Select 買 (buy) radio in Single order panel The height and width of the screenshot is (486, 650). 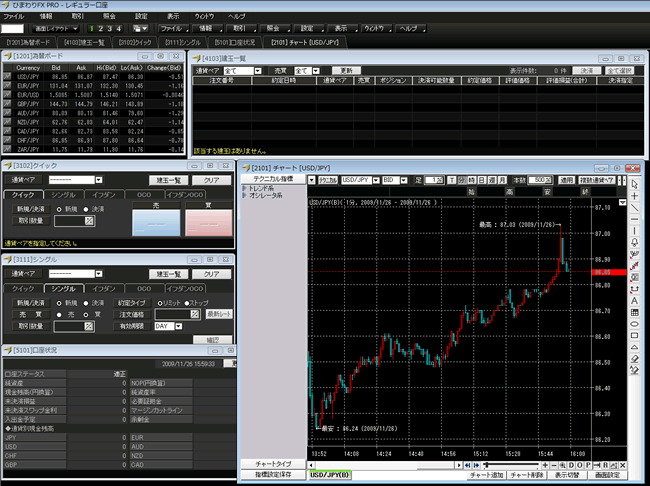pos(86,315)
